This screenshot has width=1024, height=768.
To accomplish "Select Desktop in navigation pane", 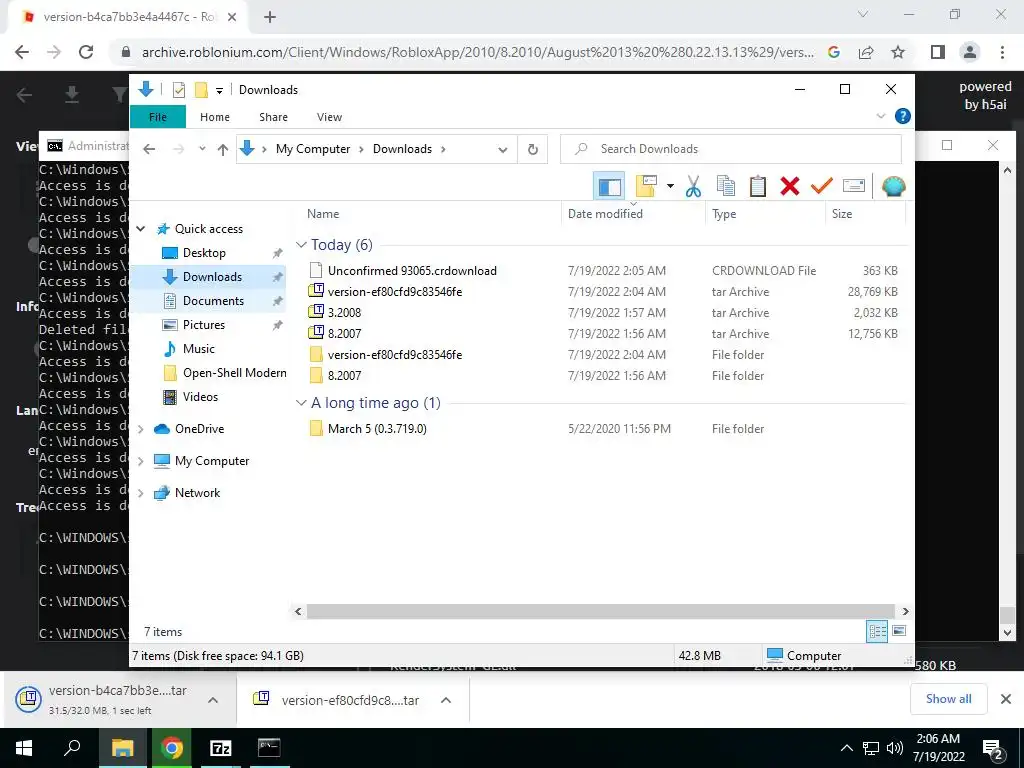I will [204, 253].
